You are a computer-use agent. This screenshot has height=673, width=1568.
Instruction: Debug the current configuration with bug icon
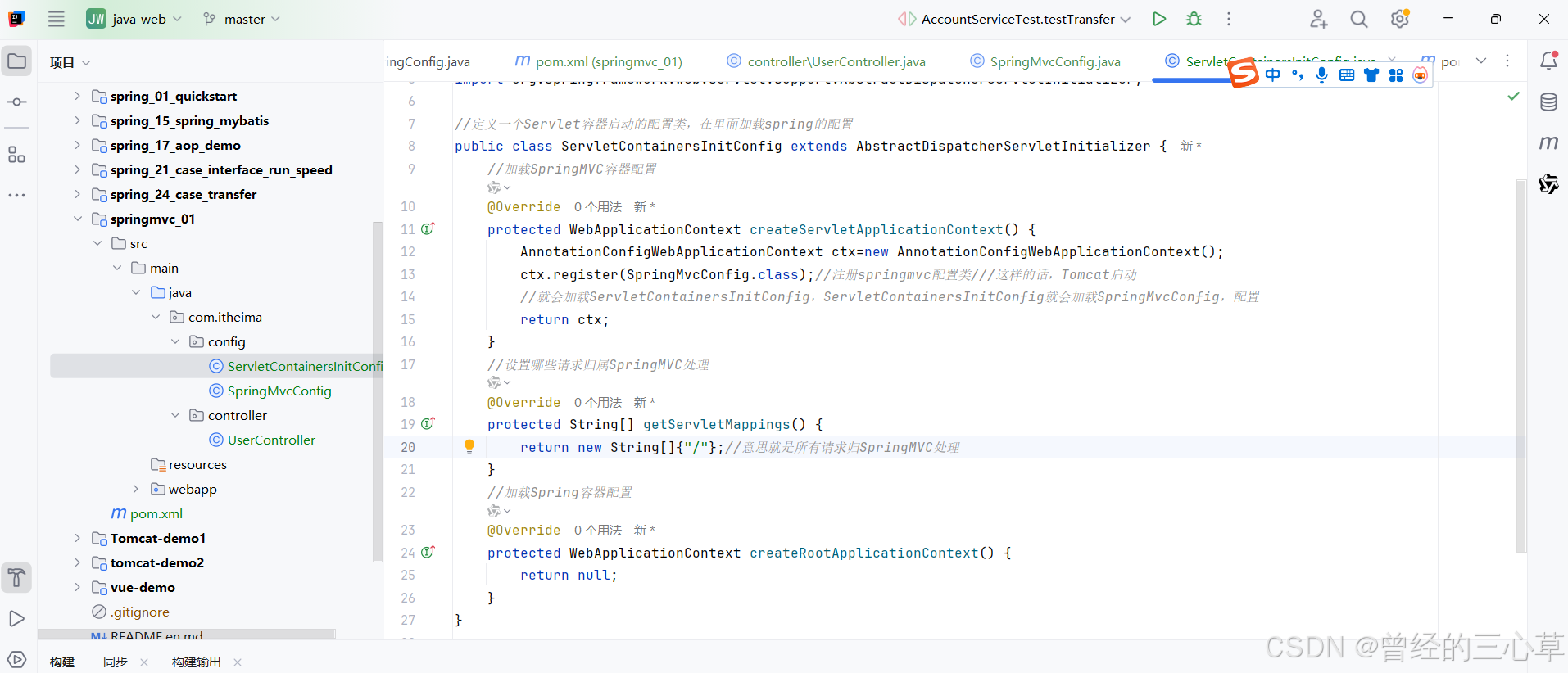click(x=1194, y=19)
